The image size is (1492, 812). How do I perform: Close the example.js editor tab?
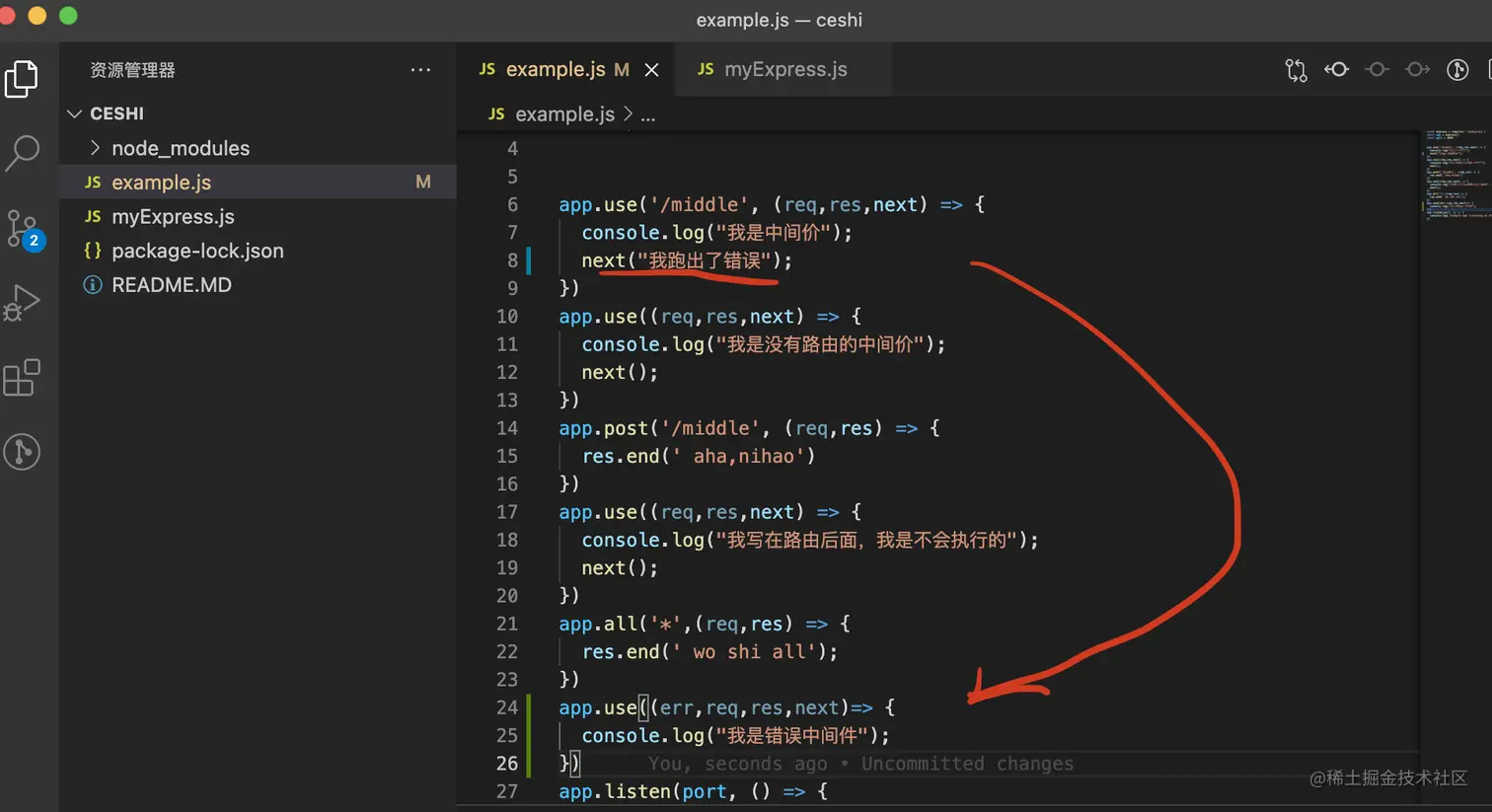651,70
